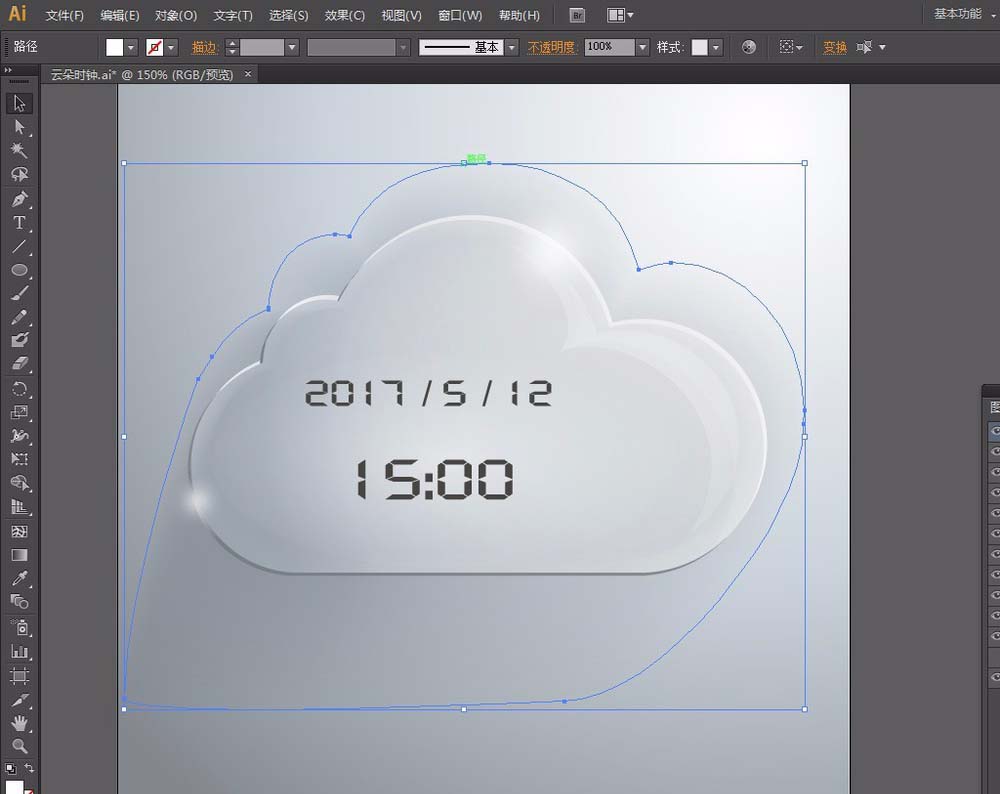Click the none stroke swatch in control bar
This screenshot has width=1000, height=794.
click(x=154, y=47)
